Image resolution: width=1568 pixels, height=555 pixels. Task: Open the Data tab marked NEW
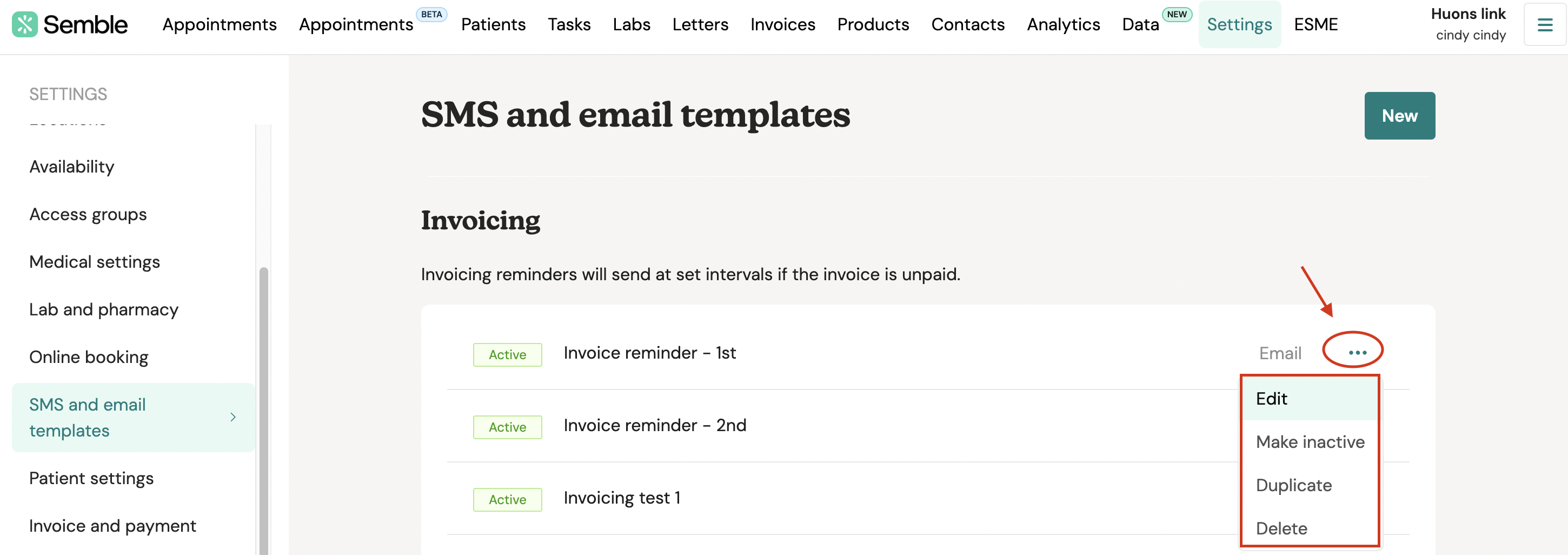tap(1141, 24)
